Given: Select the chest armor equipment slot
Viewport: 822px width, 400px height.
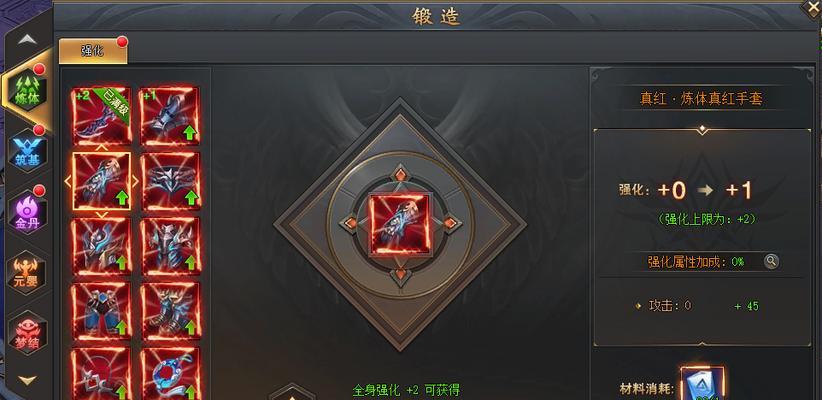Looking at the screenshot, I should tap(170, 246).
